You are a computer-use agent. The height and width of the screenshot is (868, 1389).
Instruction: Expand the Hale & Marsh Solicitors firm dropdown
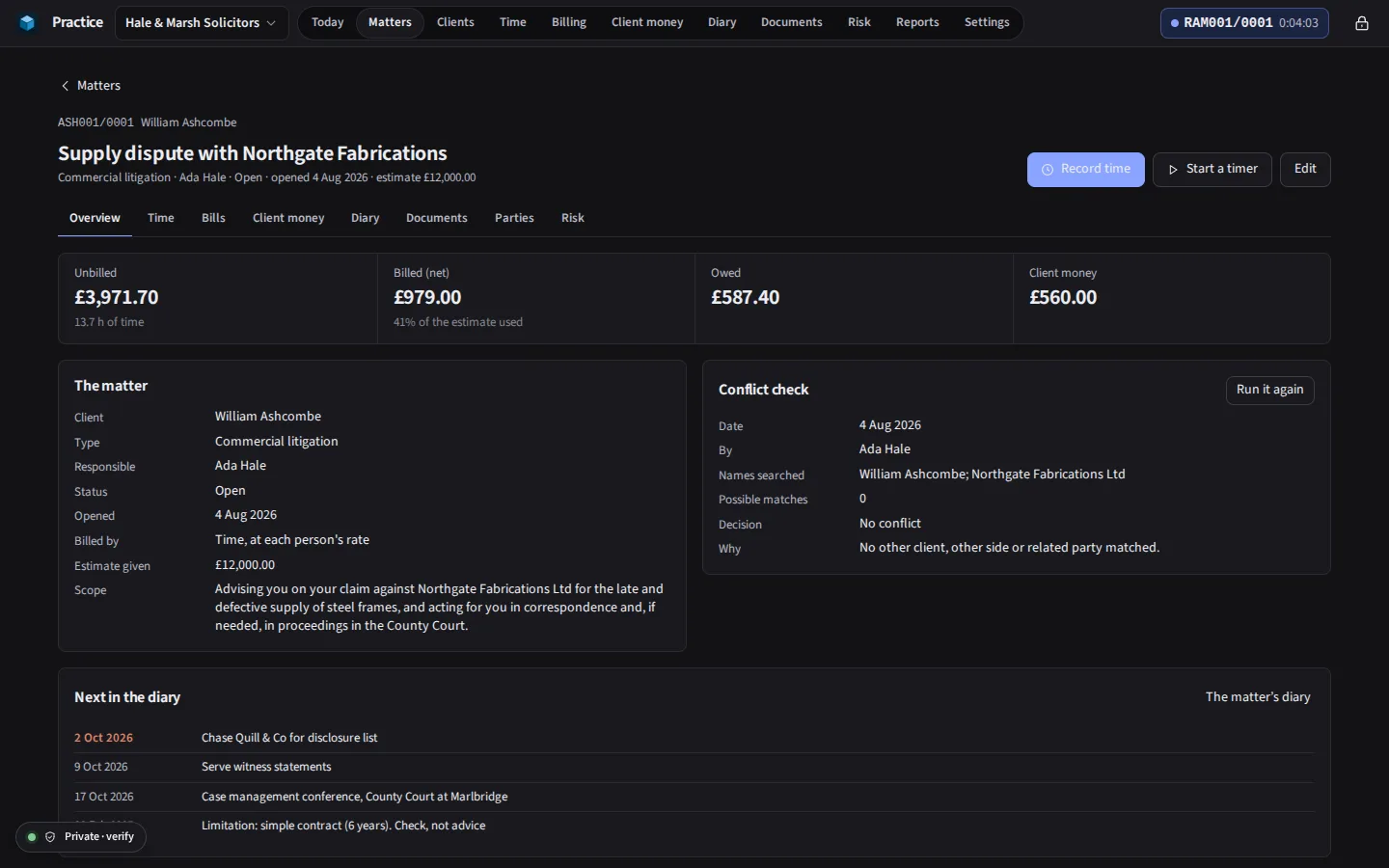coord(201,23)
